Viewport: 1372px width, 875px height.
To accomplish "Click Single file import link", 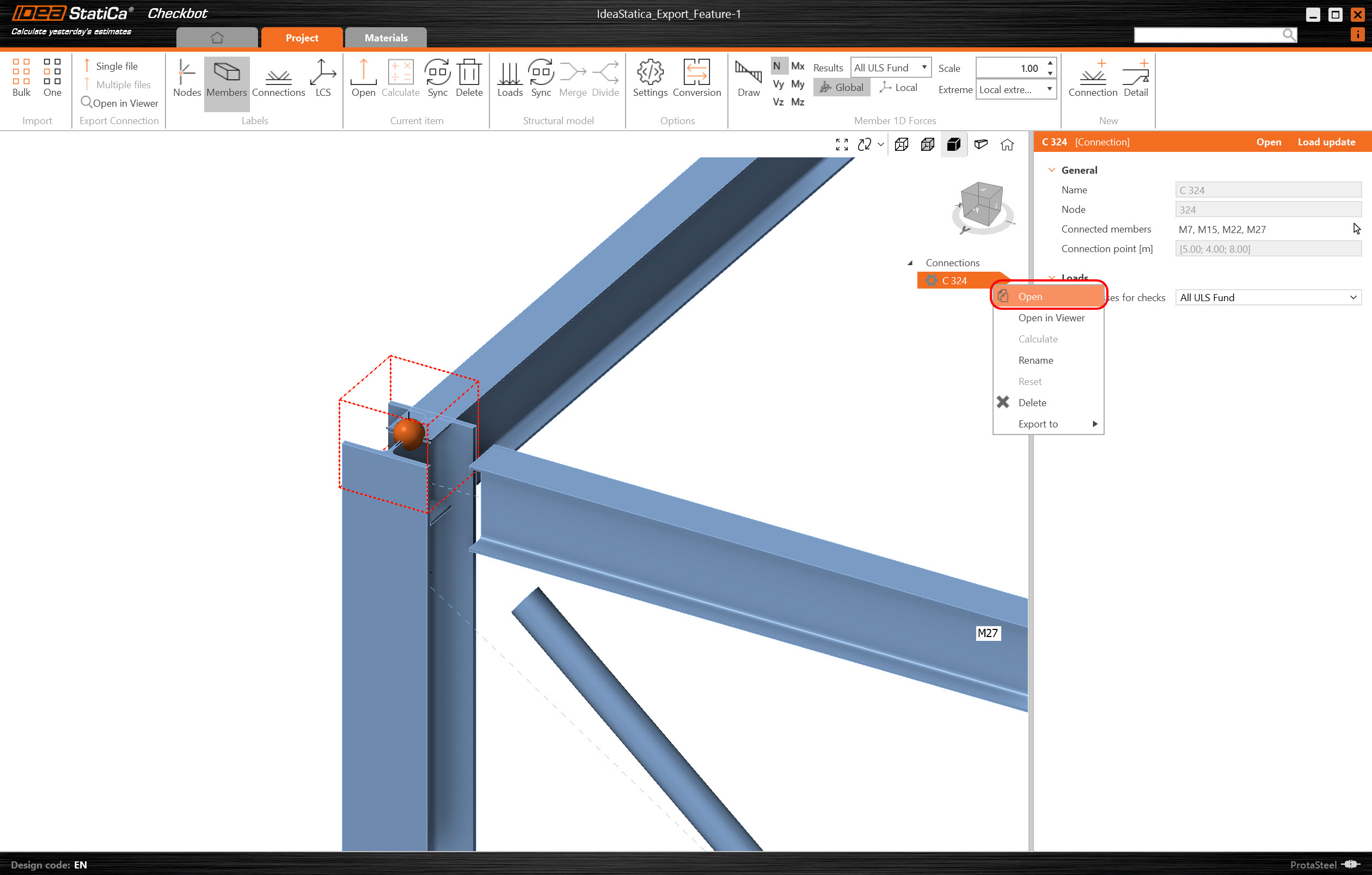I will (x=116, y=66).
